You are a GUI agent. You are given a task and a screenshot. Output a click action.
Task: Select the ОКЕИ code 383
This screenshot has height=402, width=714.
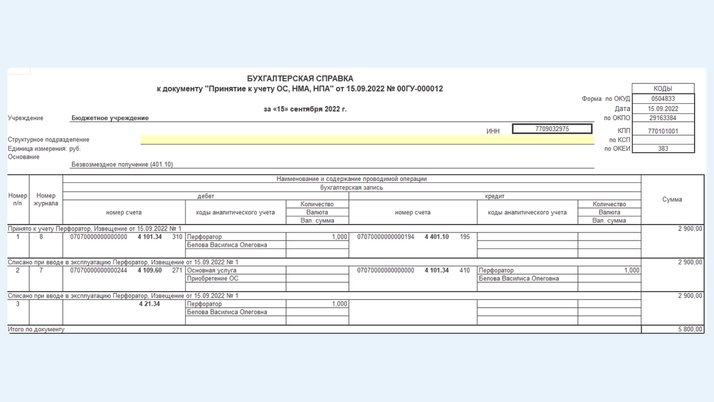coord(663,148)
